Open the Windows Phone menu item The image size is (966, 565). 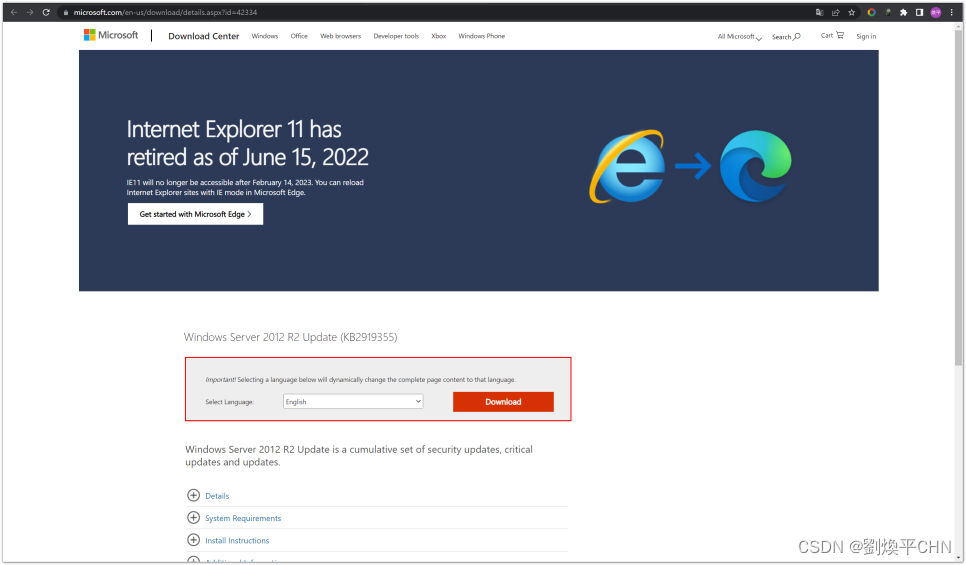[x=482, y=36]
